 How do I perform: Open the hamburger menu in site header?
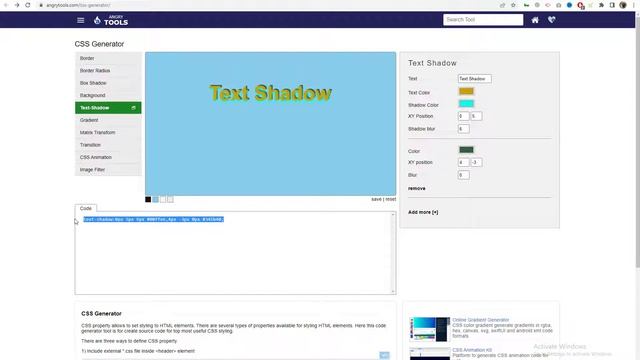80,20
